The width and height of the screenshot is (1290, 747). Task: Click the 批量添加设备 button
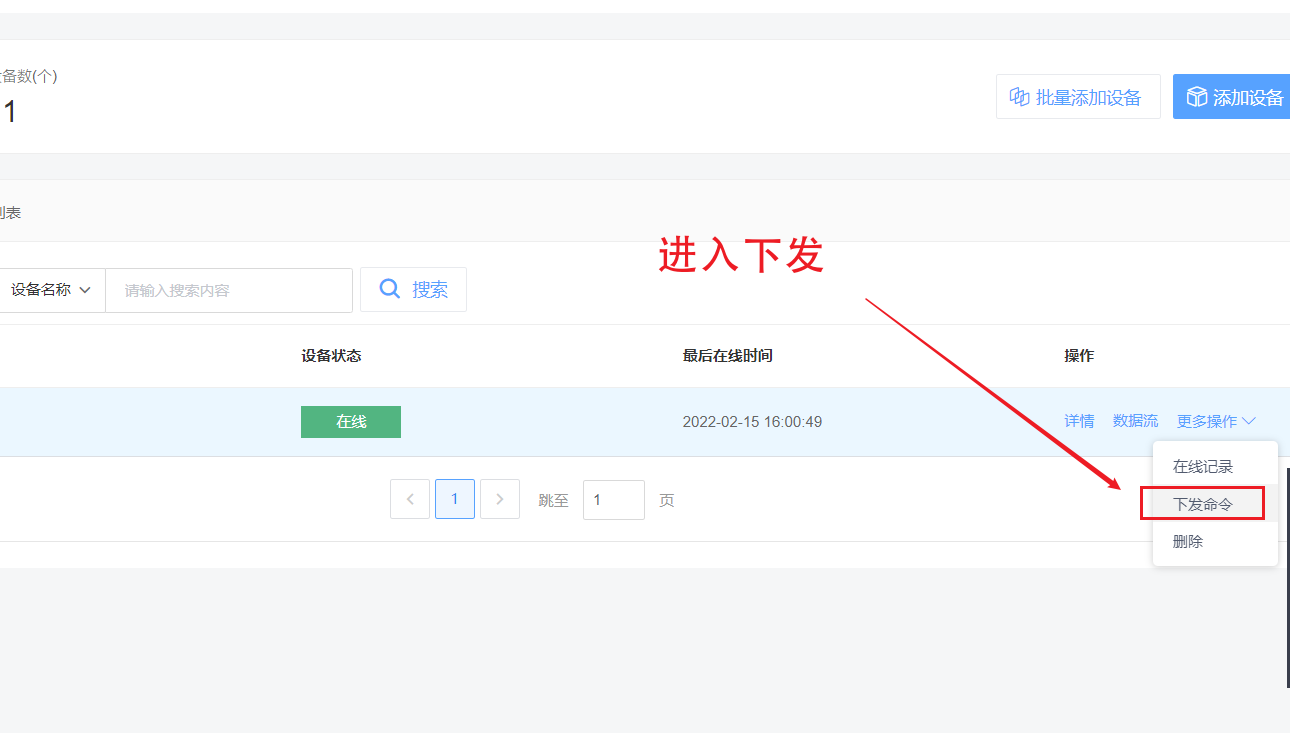[1078, 97]
